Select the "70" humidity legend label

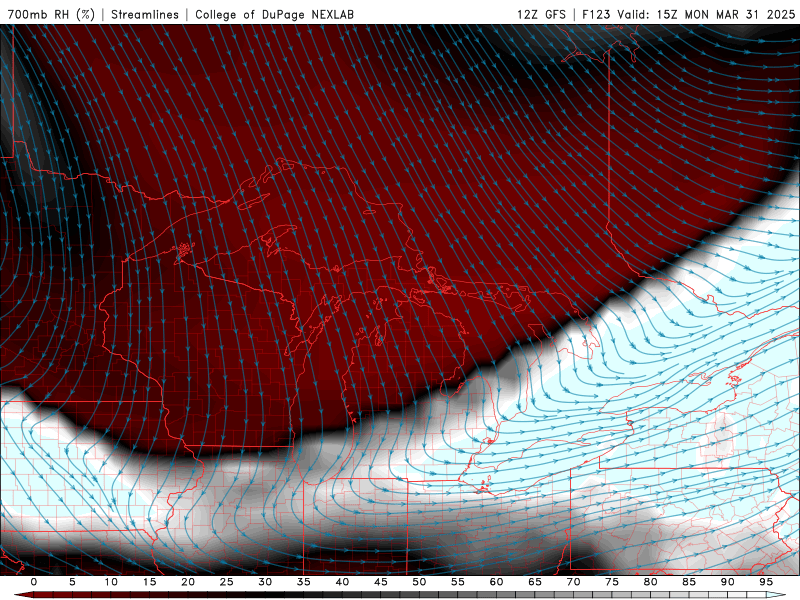573,582
